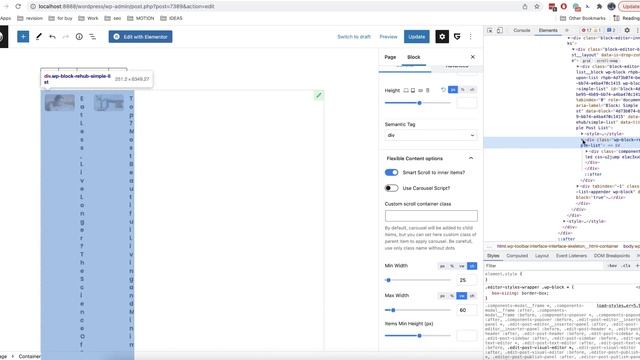Open DevTools settings gear
The height and width of the screenshot is (360, 640).
pos(627,30)
